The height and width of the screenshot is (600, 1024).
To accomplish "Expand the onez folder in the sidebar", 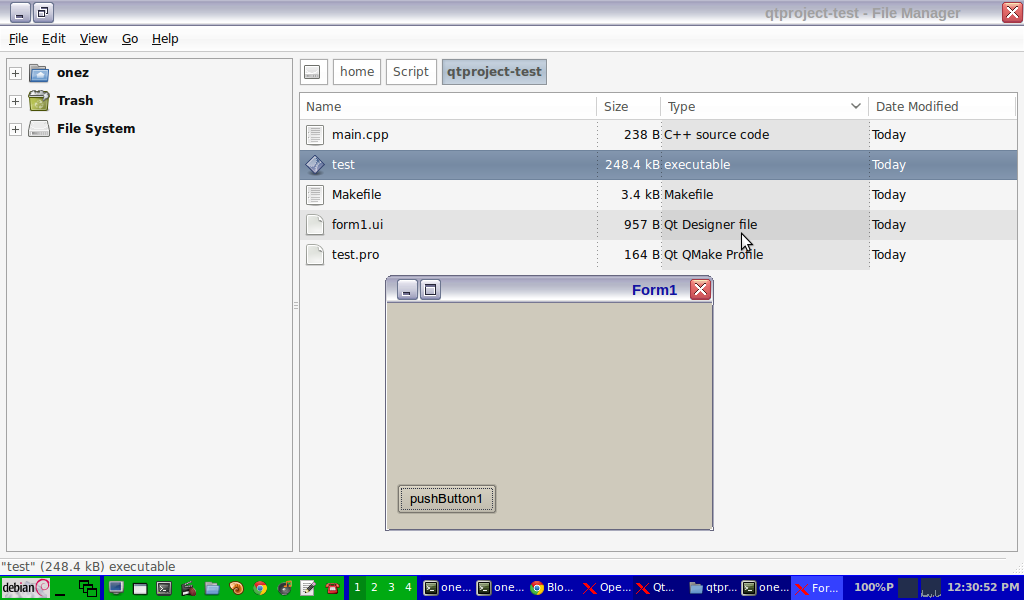I will (x=14, y=72).
